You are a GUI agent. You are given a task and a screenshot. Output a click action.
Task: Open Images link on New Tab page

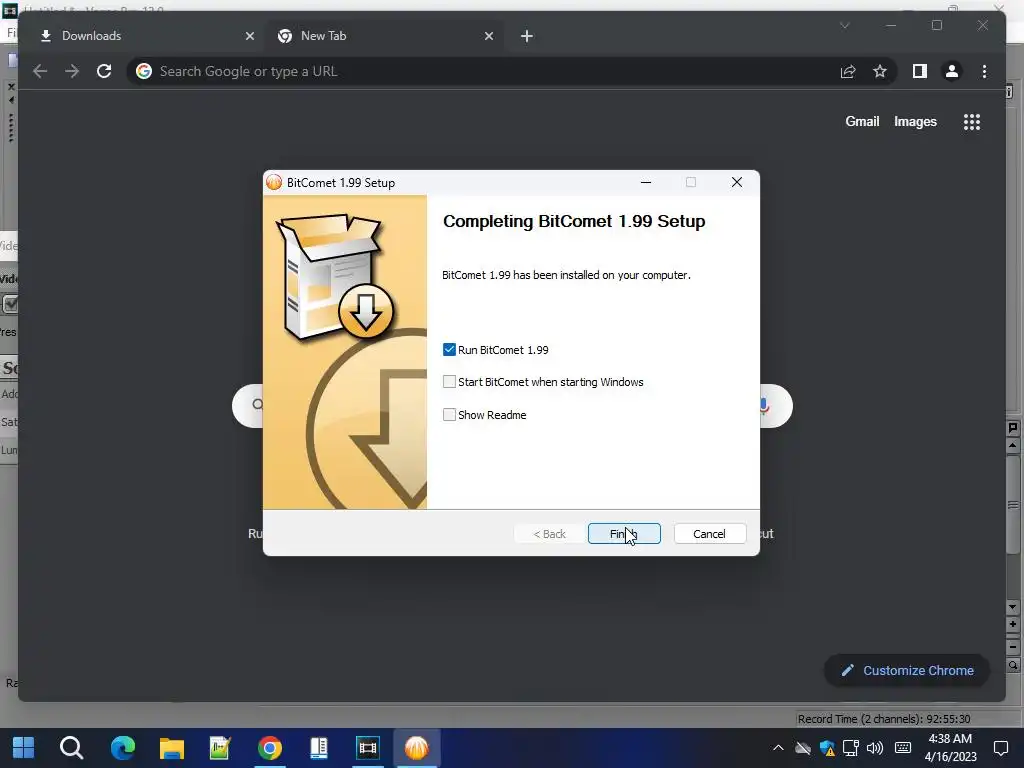pyautogui.click(x=915, y=121)
